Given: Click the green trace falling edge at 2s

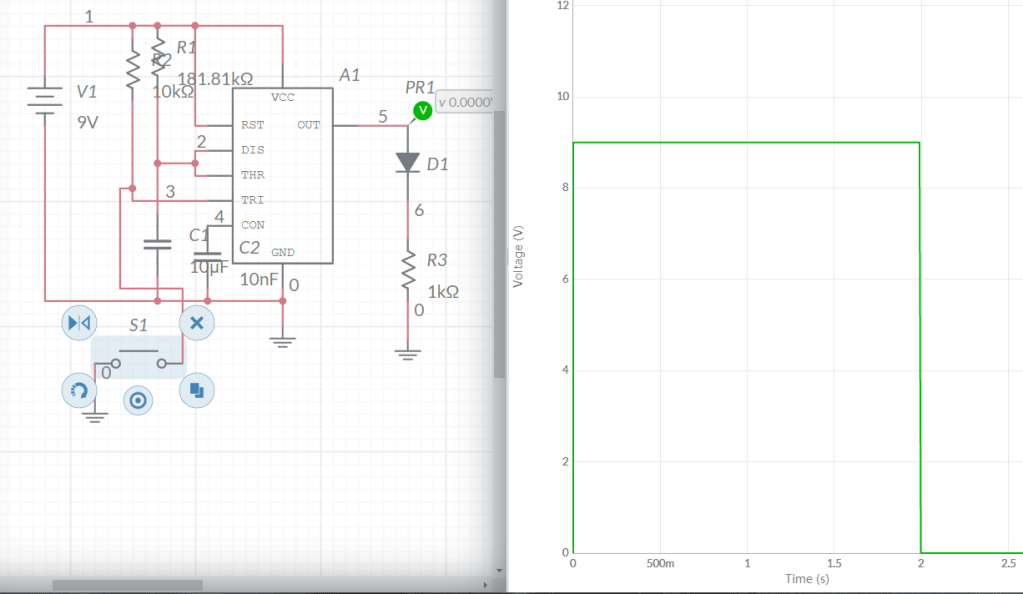Looking at the screenshot, I should (x=920, y=350).
